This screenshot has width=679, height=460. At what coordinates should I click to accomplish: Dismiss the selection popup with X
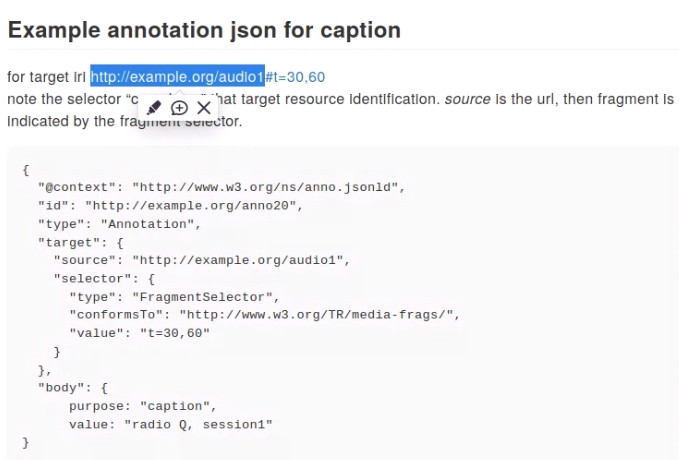tap(204, 107)
